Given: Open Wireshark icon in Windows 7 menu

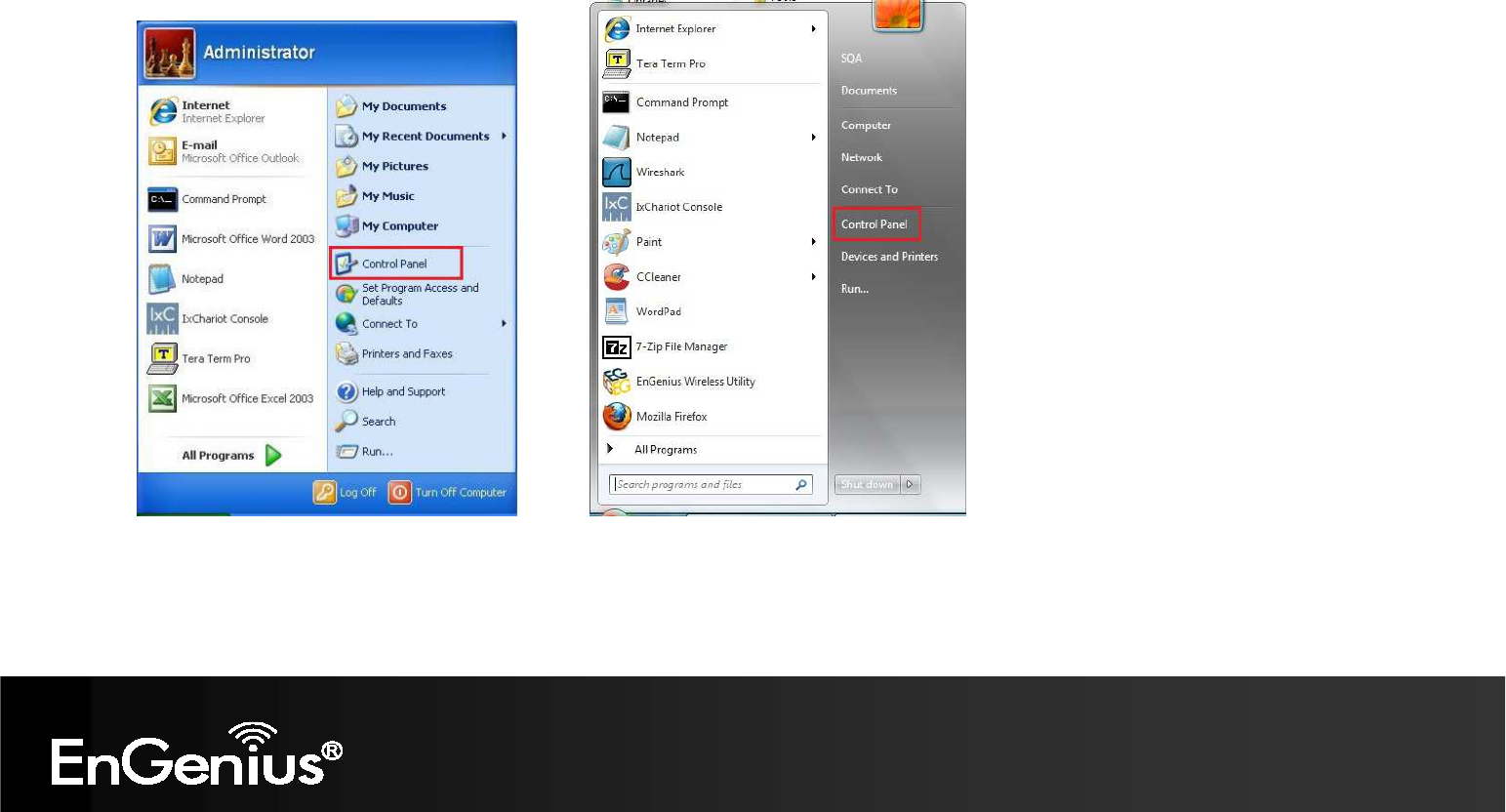Looking at the screenshot, I should click(x=617, y=172).
